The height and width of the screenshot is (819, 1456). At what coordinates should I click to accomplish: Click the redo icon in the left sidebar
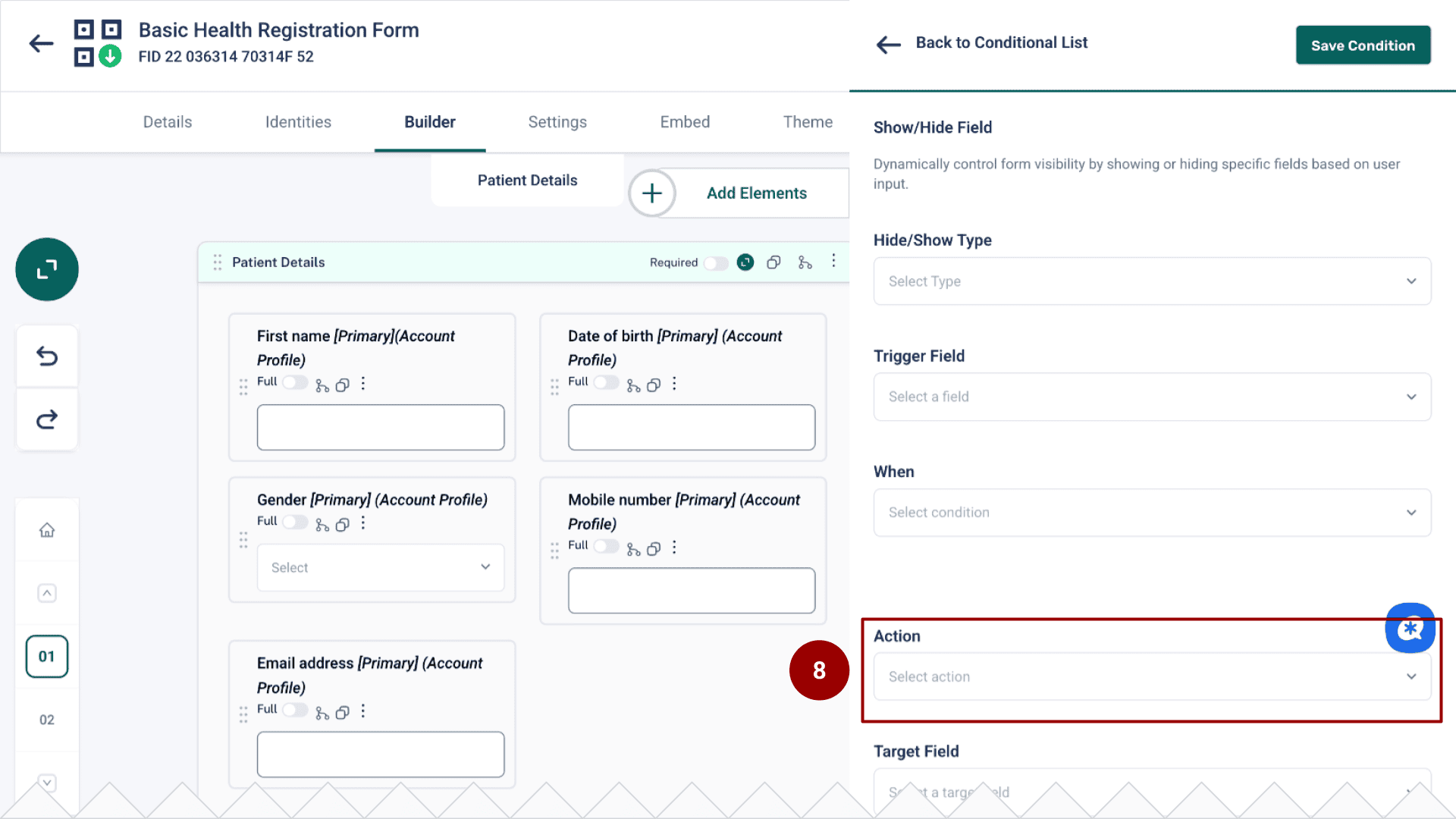click(46, 419)
